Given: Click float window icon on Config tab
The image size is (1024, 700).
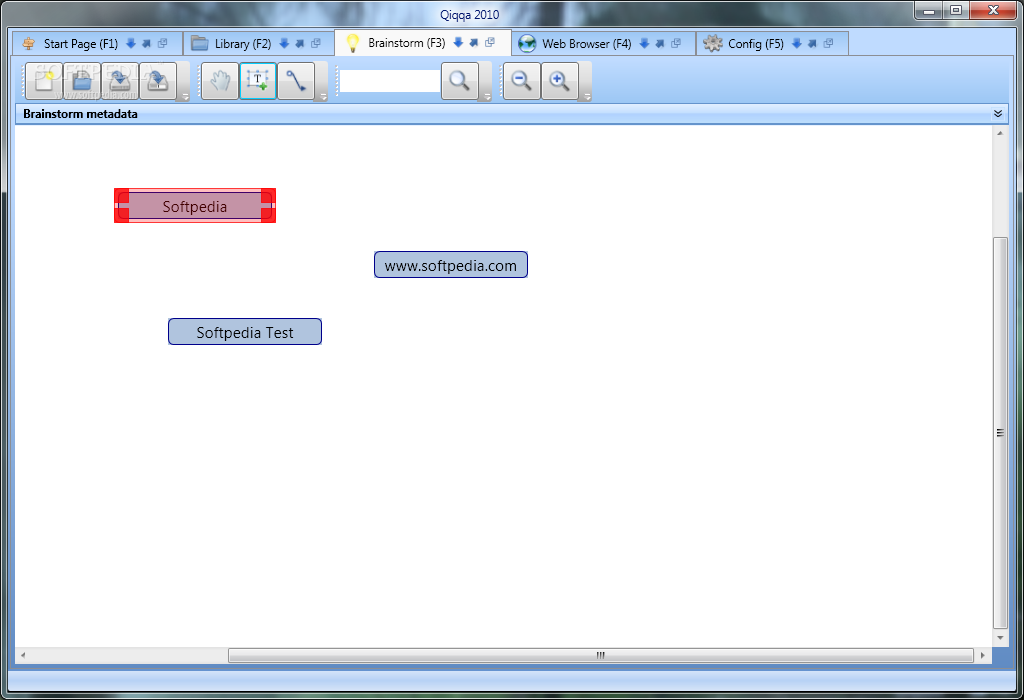Looking at the screenshot, I should coord(828,43).
